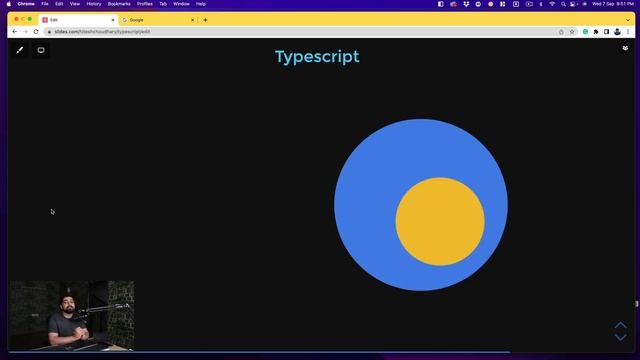Select the Typescript slide title
640x360 pixels.
coord(317,57)
